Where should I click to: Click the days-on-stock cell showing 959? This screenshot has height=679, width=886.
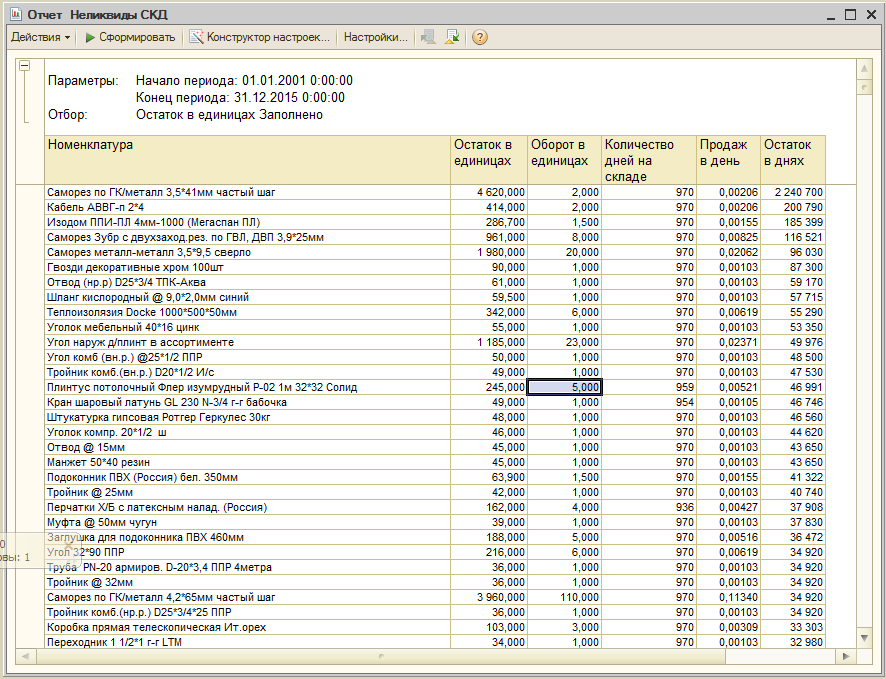tap(649, 388)
